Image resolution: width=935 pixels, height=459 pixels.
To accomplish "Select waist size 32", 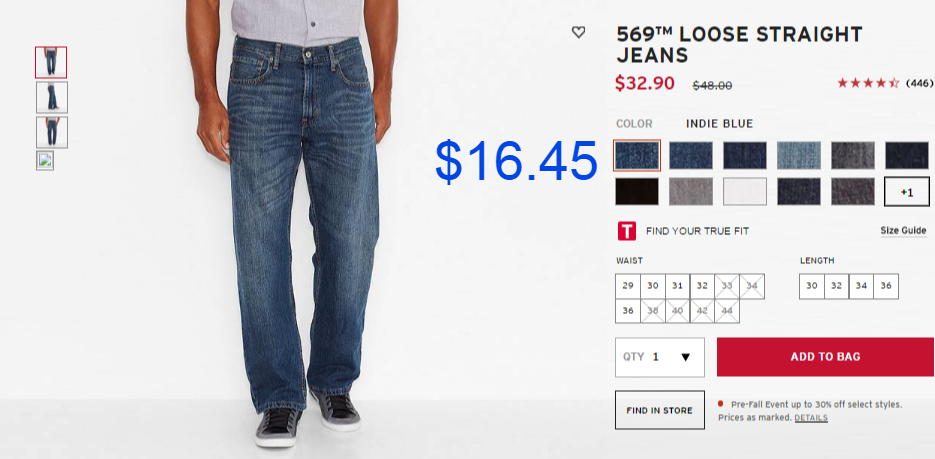I will [x=702, y=286].
